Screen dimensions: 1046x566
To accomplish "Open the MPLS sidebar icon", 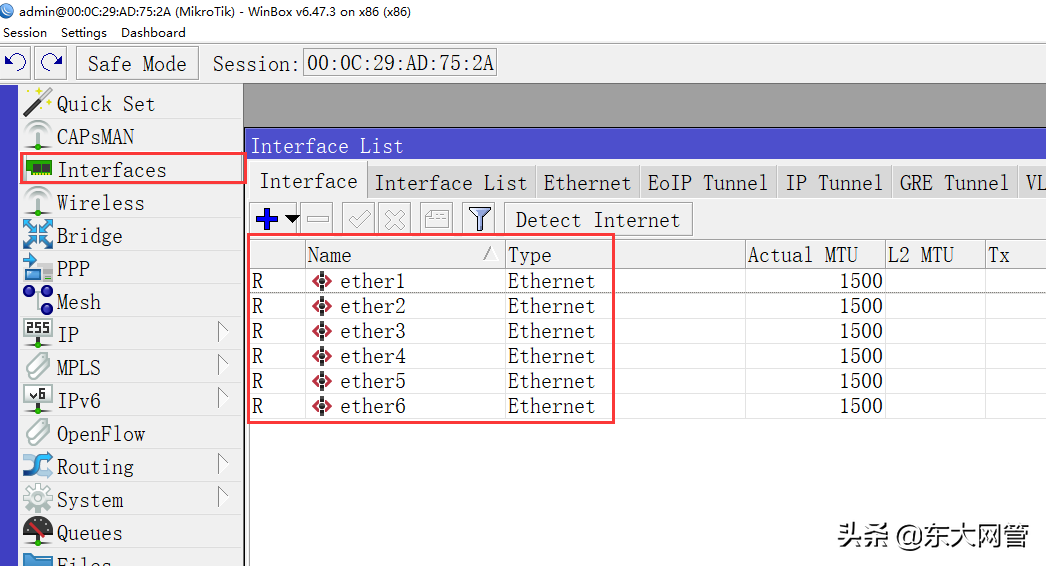I will click(38, 366).
